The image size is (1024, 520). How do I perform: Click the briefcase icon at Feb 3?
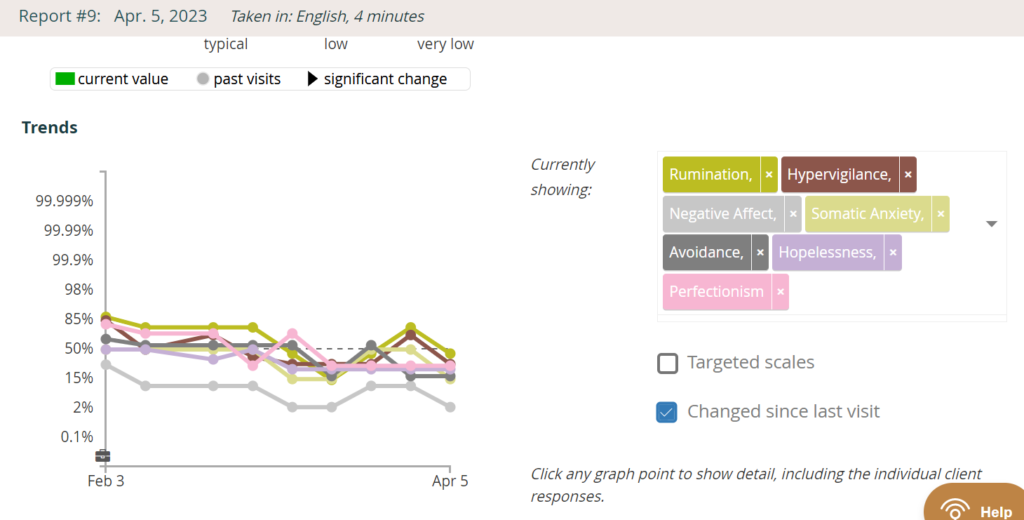pyautogui.click(x=103, y=456)
